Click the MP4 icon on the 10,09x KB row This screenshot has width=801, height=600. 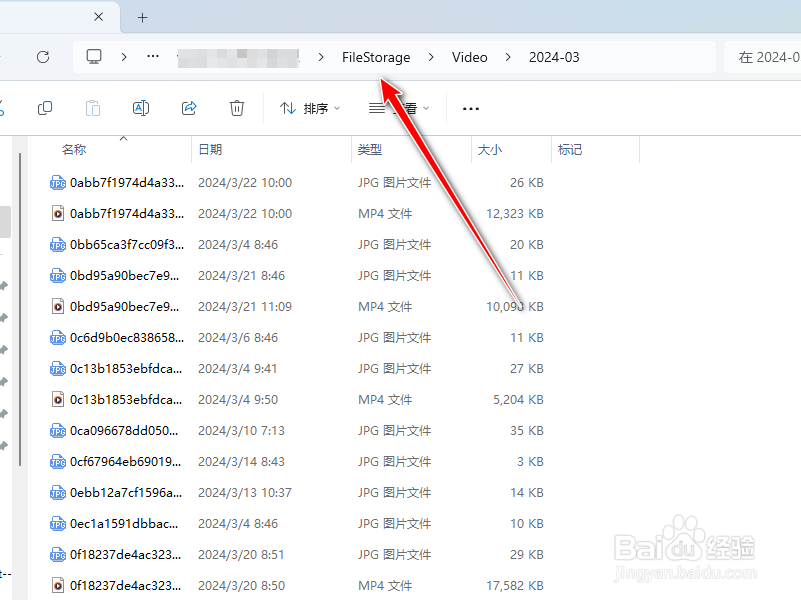tap(58, 306)
